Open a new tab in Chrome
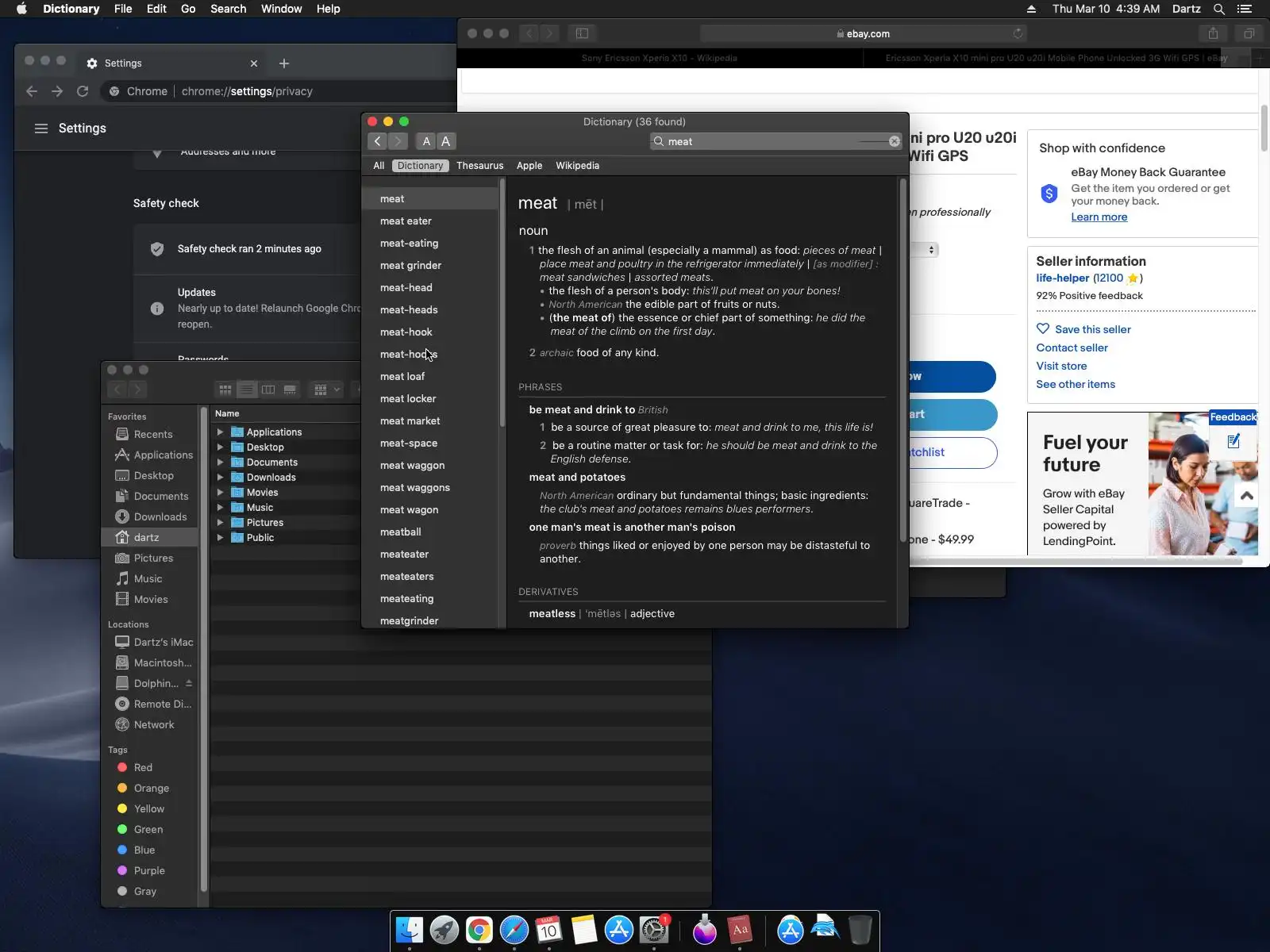Image resolution: width=1270 pixels, height=952 pixels. (284, 63)
